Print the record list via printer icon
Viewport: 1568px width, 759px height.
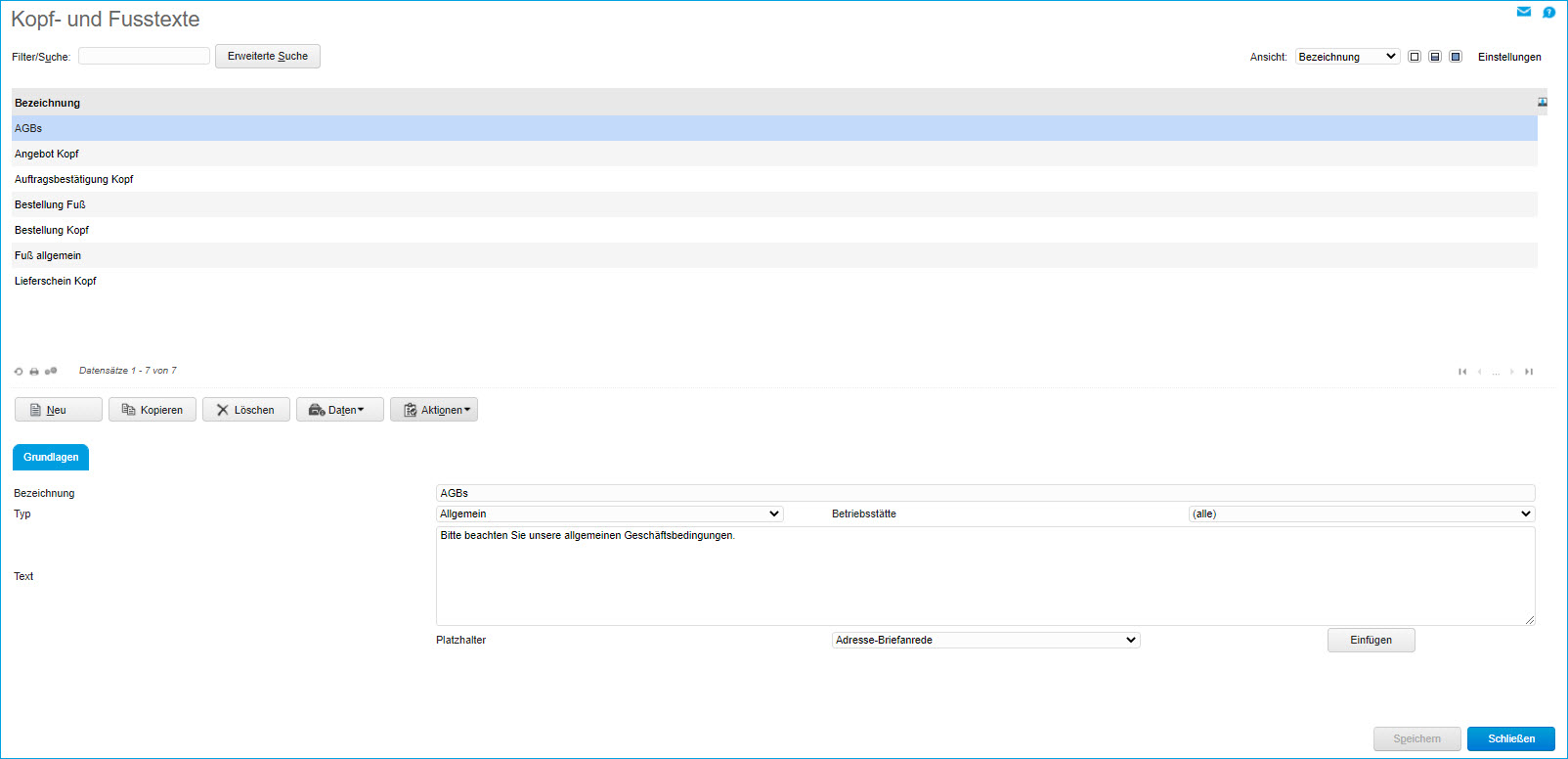click(34, 372)
